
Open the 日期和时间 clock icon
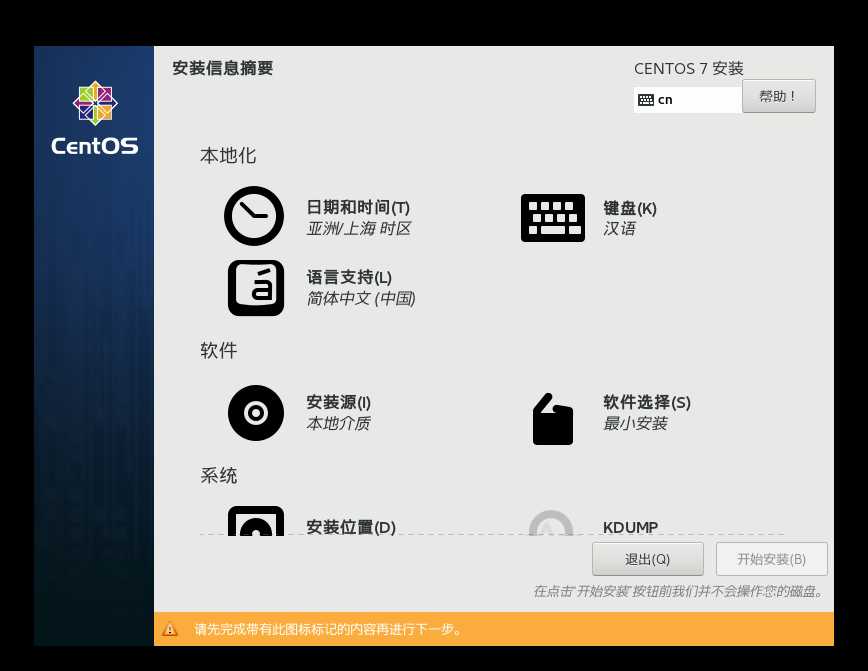point(253,215)
